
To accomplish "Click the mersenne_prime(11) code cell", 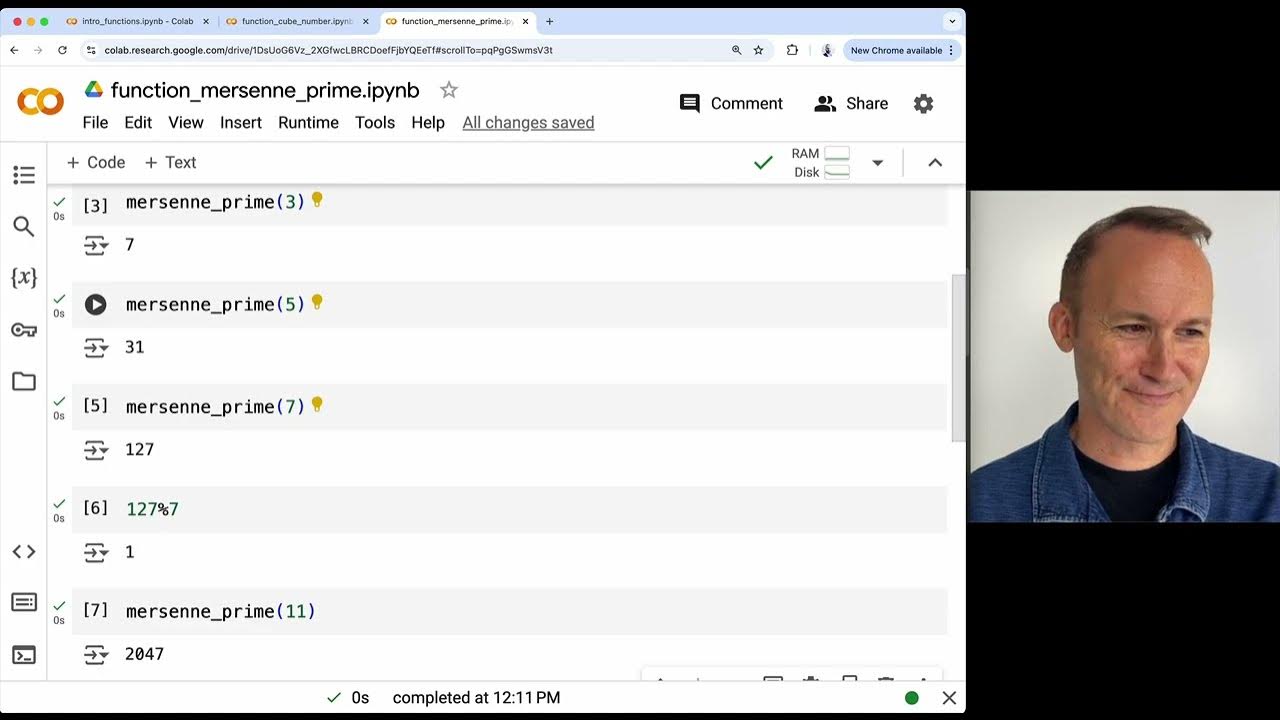I will click(509, 611).
